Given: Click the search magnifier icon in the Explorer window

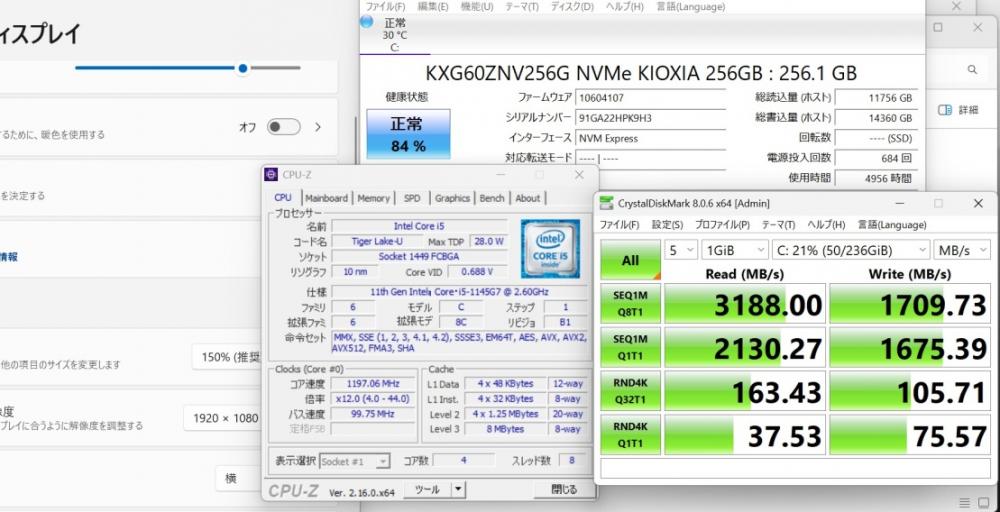Looking at the screenshot, I should tap(972, 69).
